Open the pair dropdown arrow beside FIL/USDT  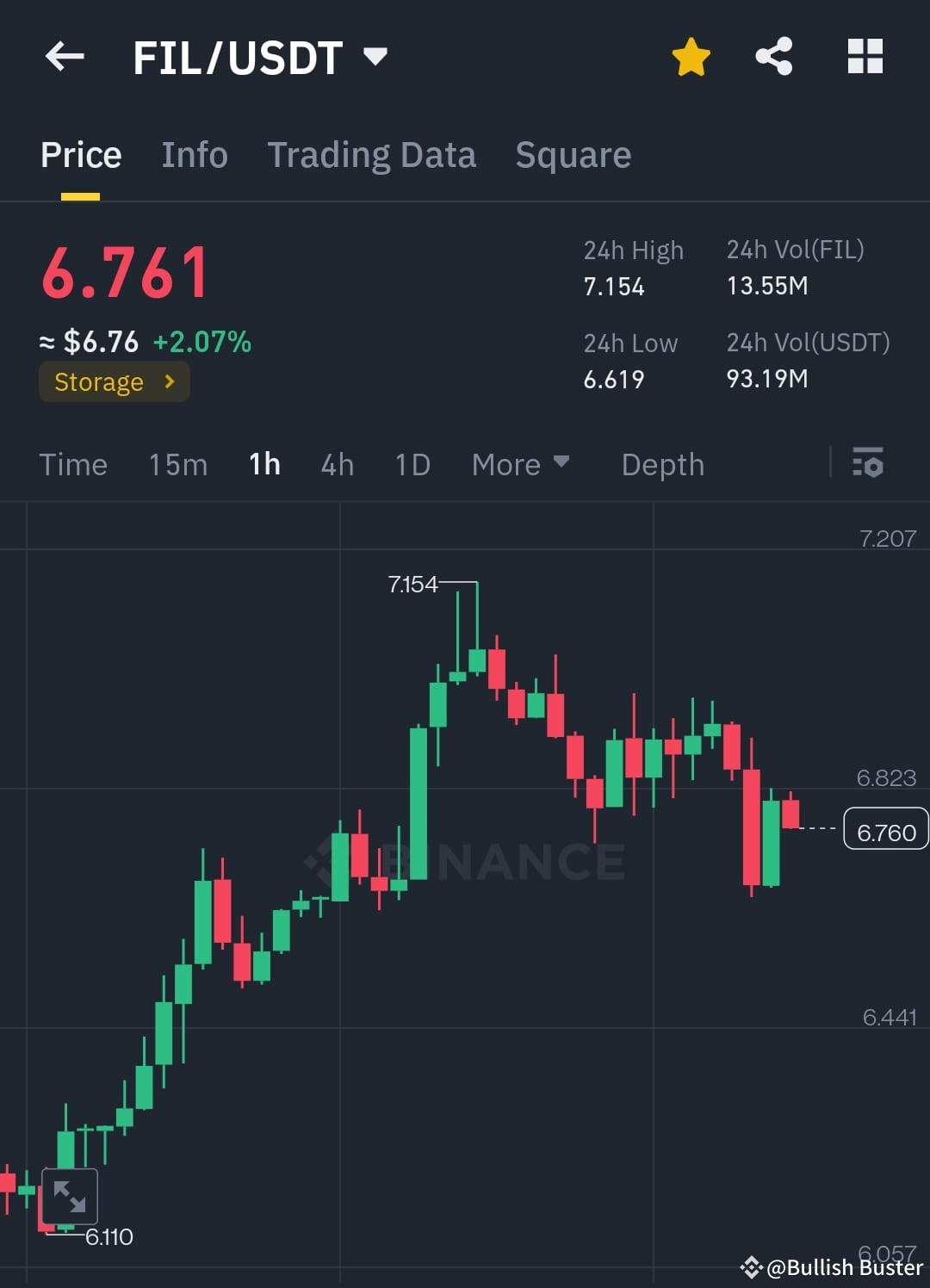click(375, 56)
